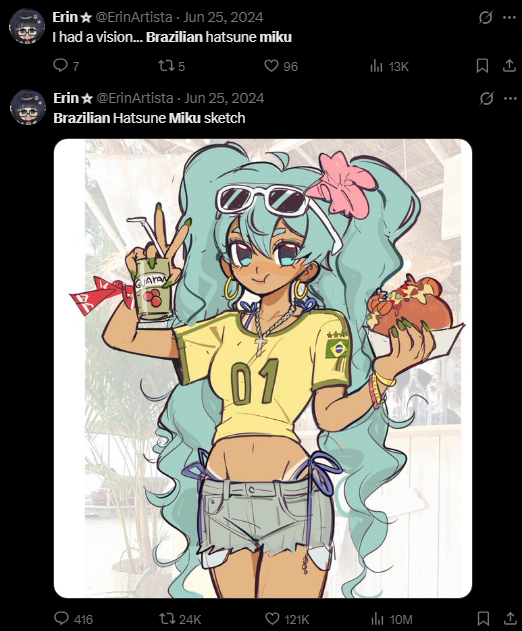Open more options menu on first tweet
The width and height of the screenshot is (522, 631).
coord(510,17)
